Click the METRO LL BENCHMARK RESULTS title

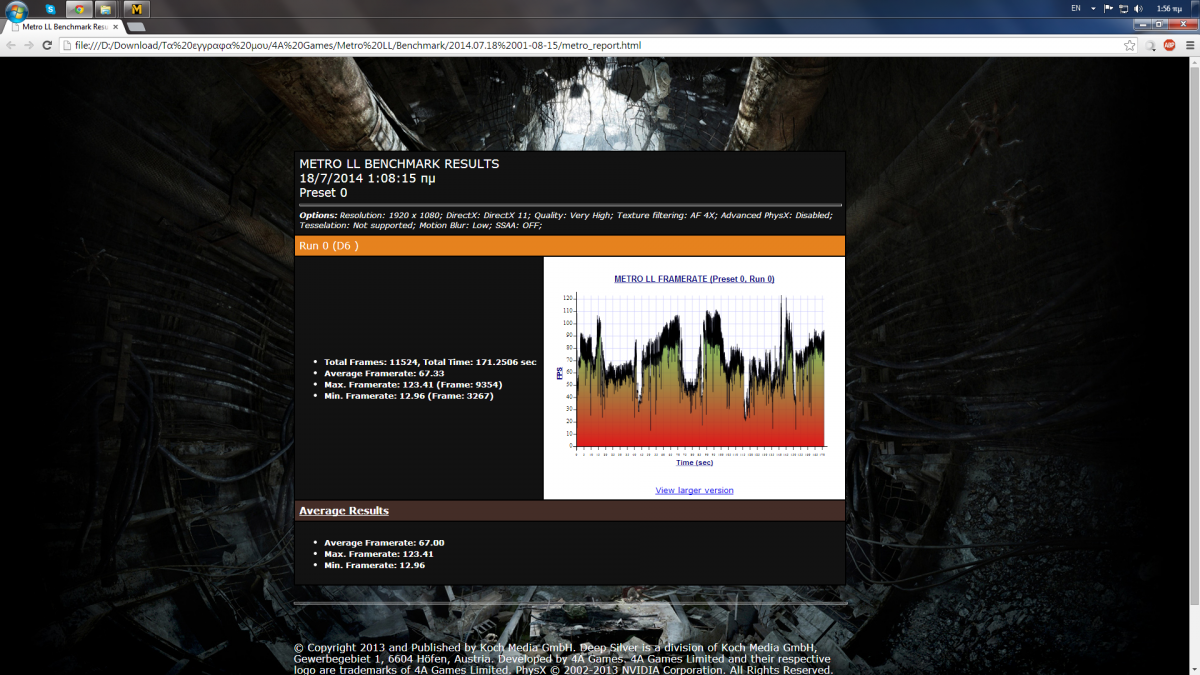point(399,164)
